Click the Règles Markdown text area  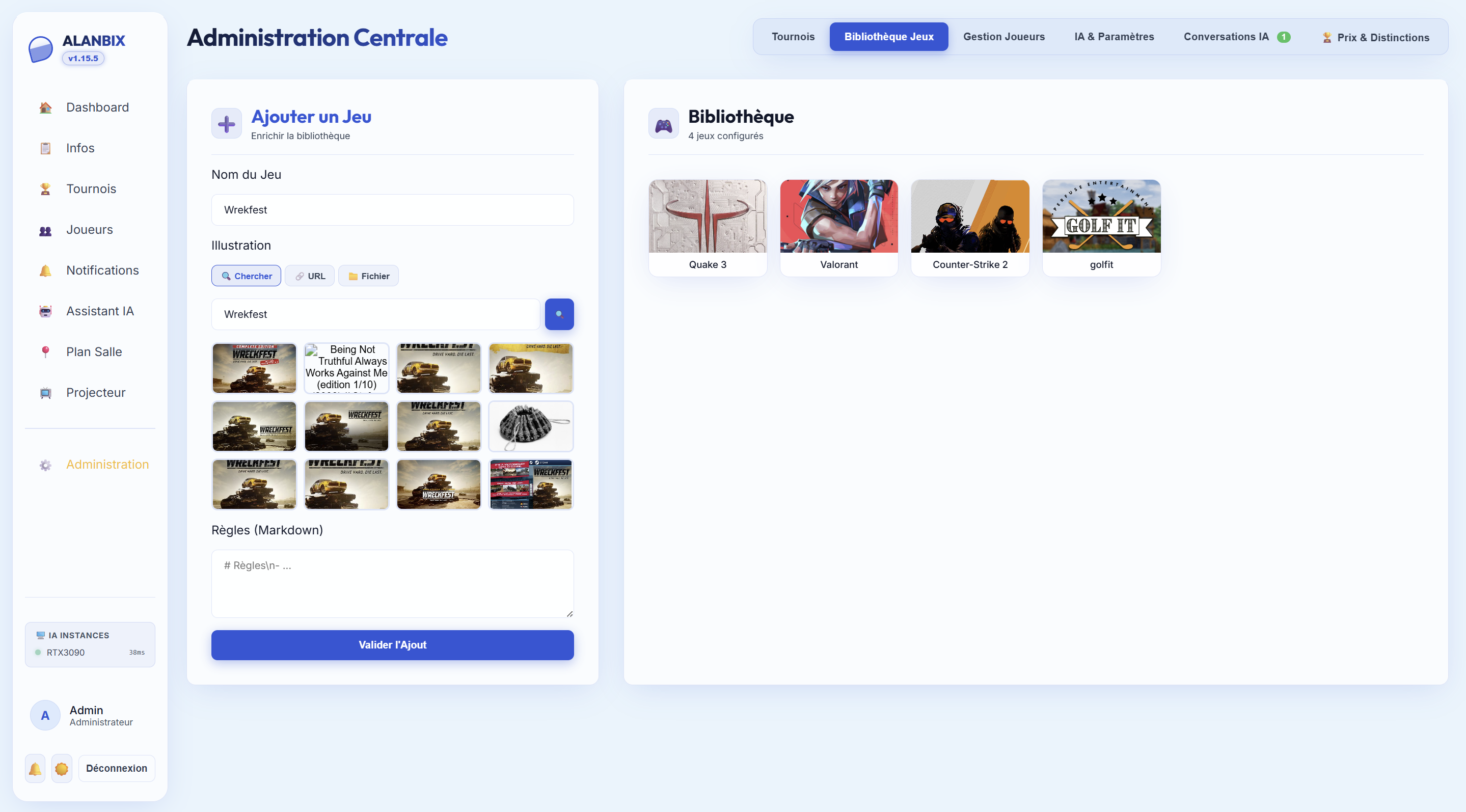pos(392,584)
